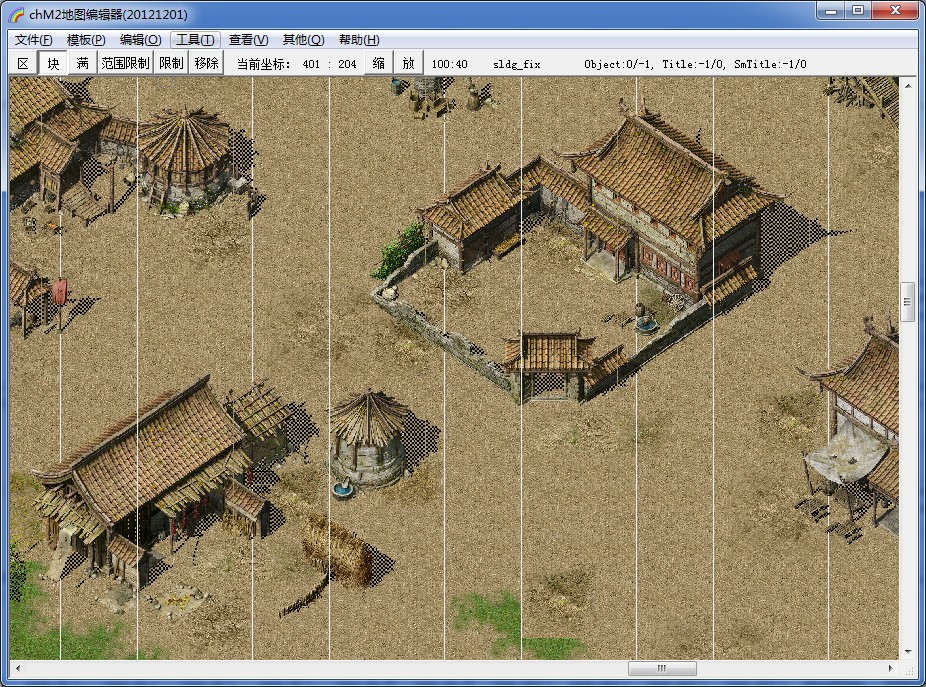Click the vertical scrollbar up arrow
The image size is (926, 687).
click(908, 85)
